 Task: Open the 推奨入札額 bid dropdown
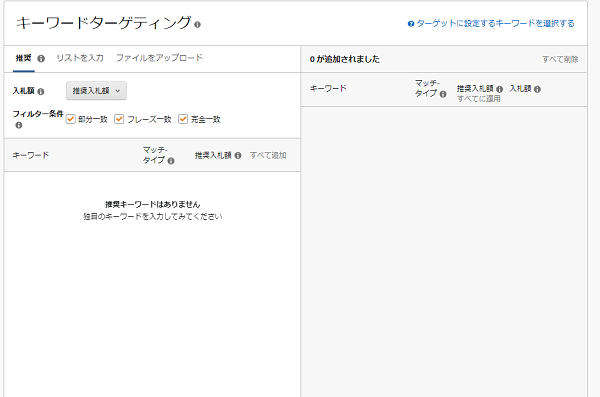96,91
